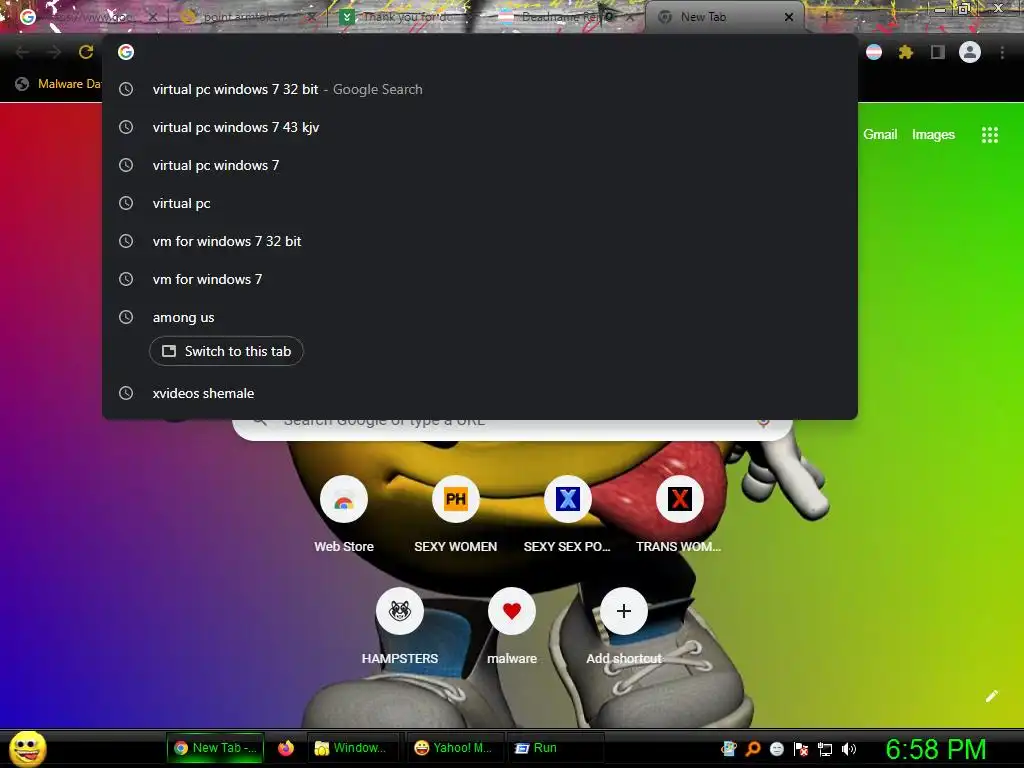This screenshot has width=1024, height=768.
Task: Select suggestion 'vm for windows 7 32 bit'
Action: point(480,241)
